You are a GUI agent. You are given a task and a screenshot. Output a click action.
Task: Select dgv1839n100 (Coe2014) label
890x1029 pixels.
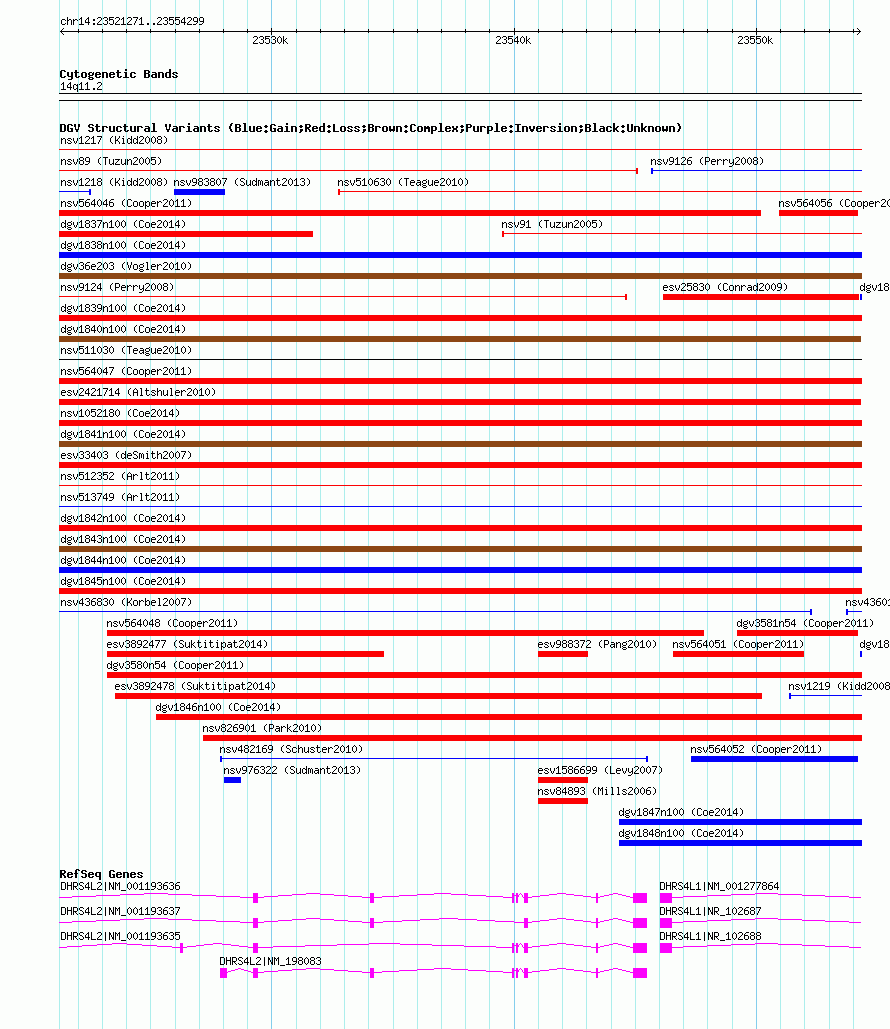123,308
